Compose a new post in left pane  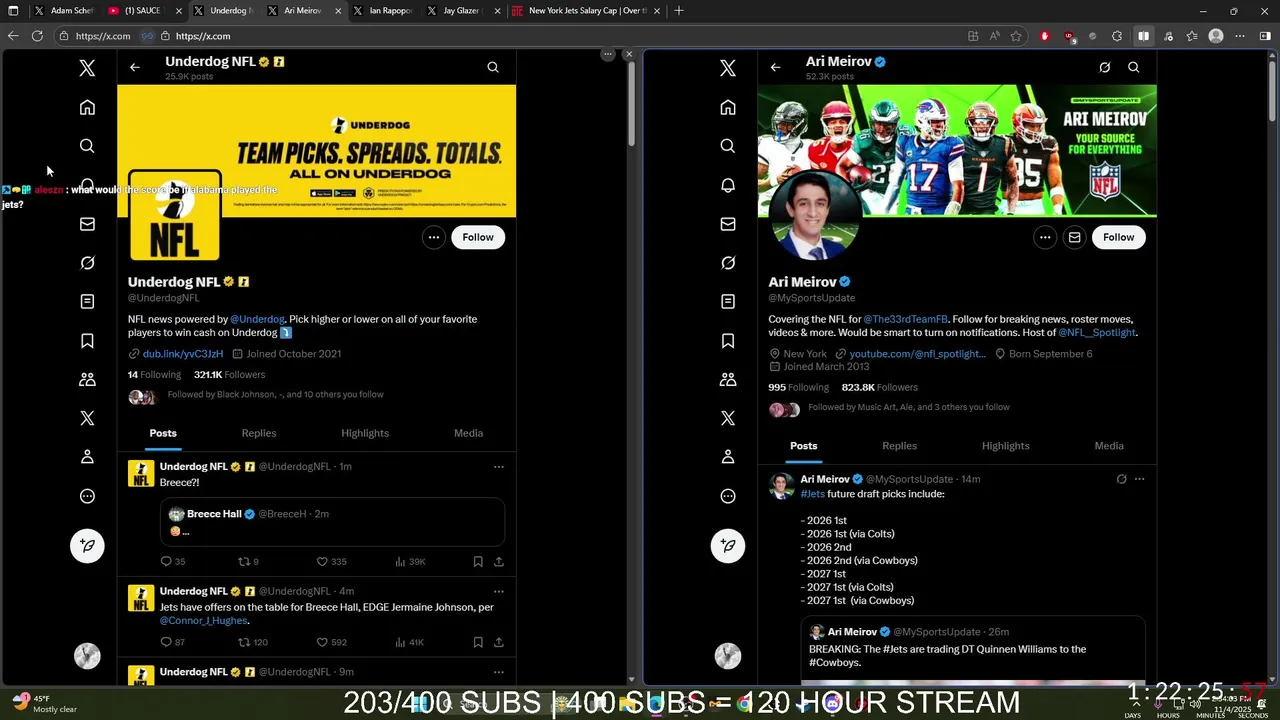tap(87, 545)
